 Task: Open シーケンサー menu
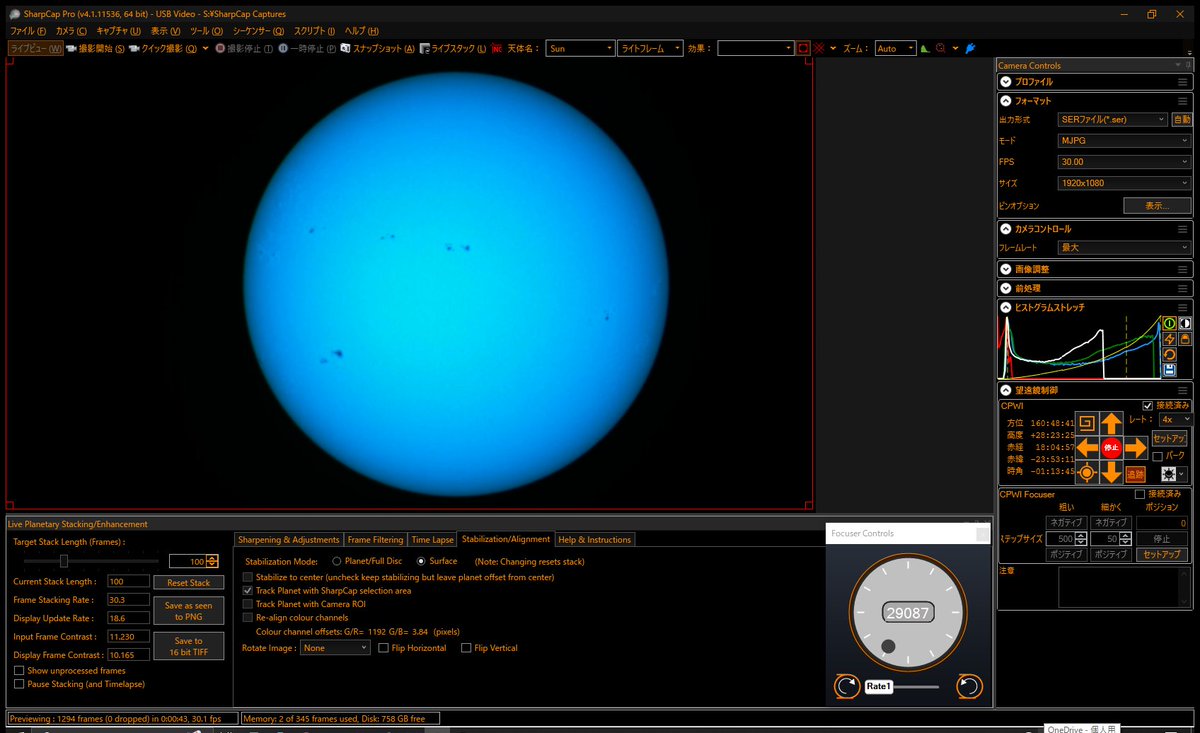[x=260, y=31]
